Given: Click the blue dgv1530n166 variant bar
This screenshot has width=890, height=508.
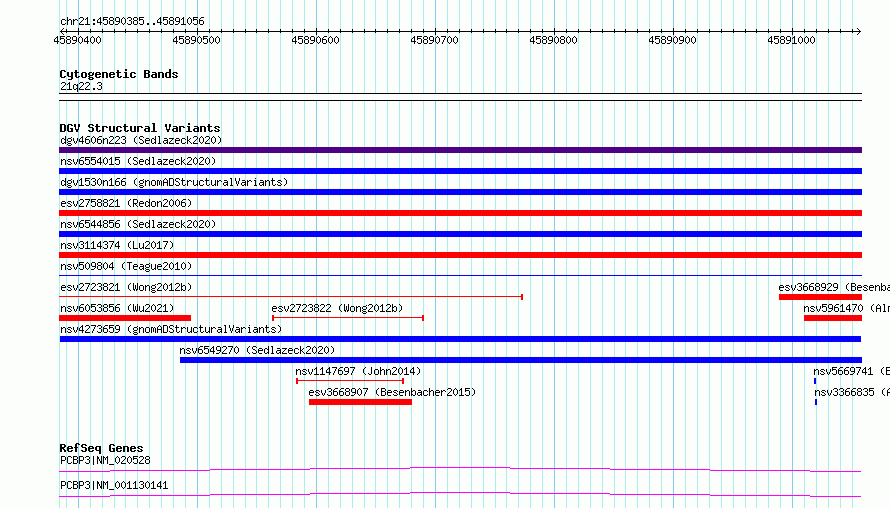Looking at the screenshot, I should click(x=460, y=192).
